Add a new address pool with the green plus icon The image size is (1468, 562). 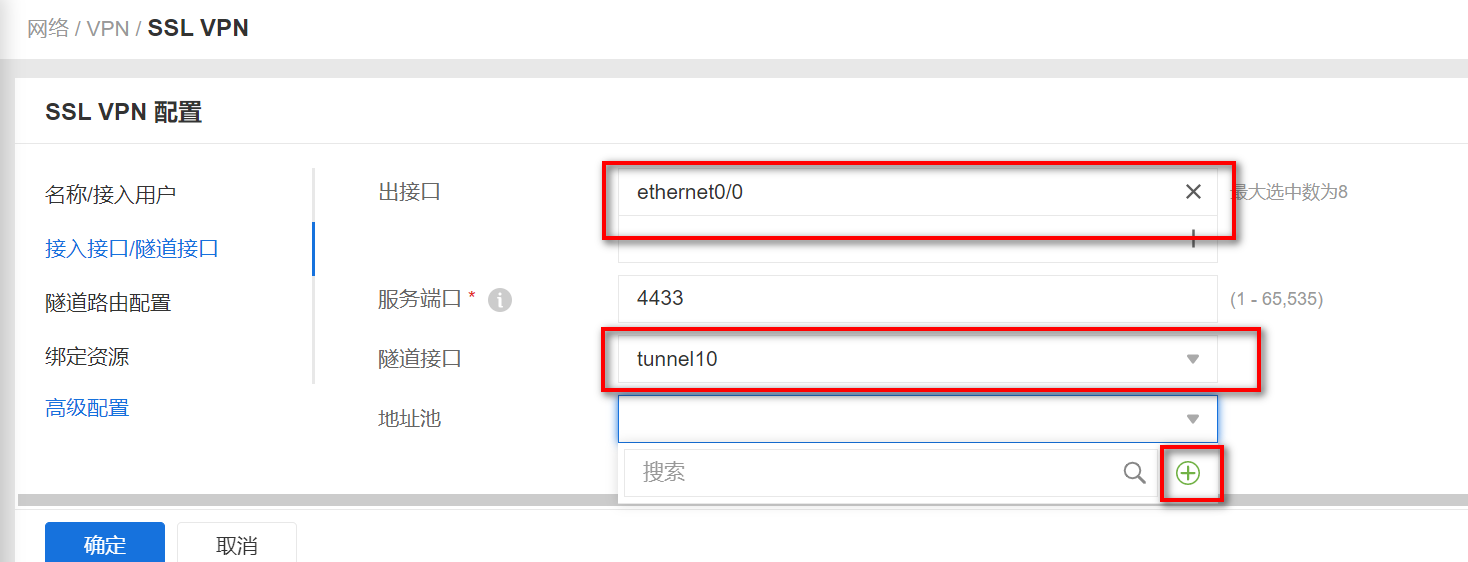[x=1188, y=473]
